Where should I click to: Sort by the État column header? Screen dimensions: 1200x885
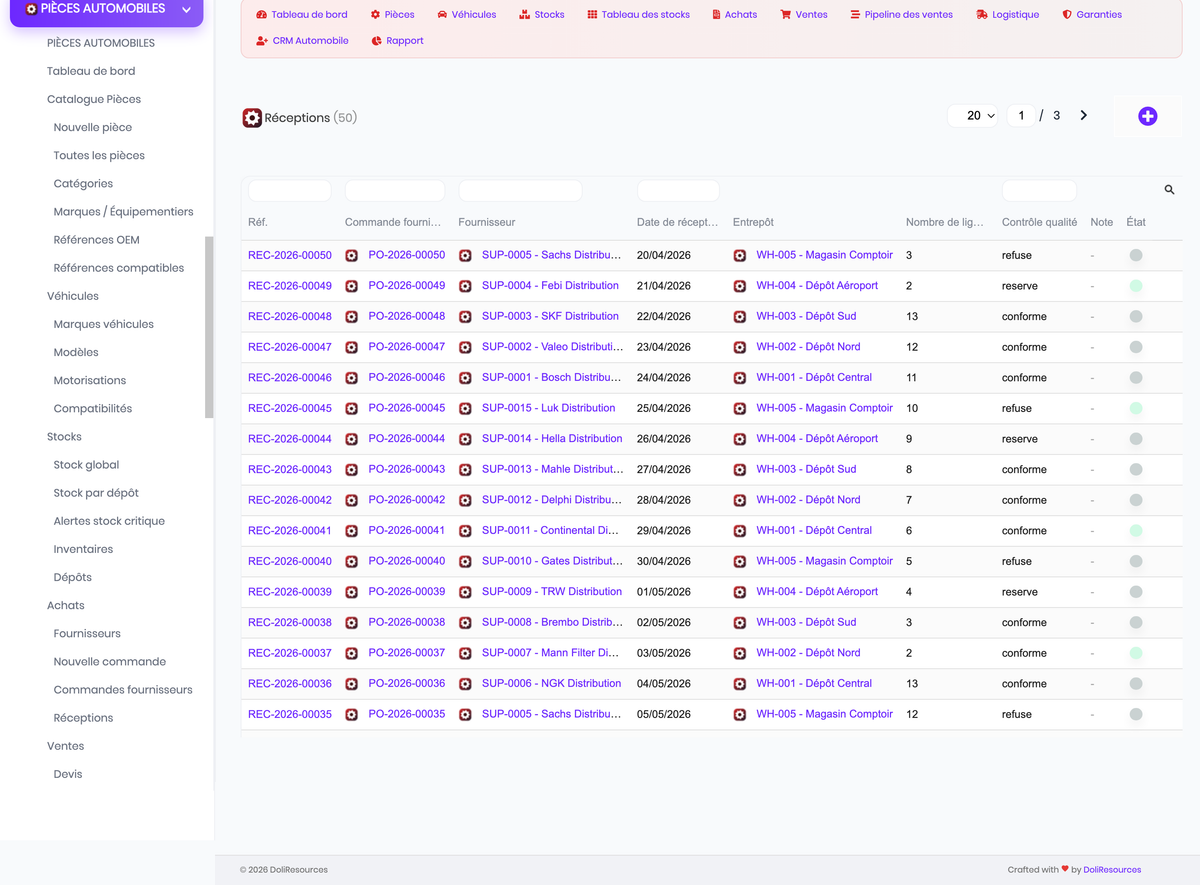(x=1136, y=222)
